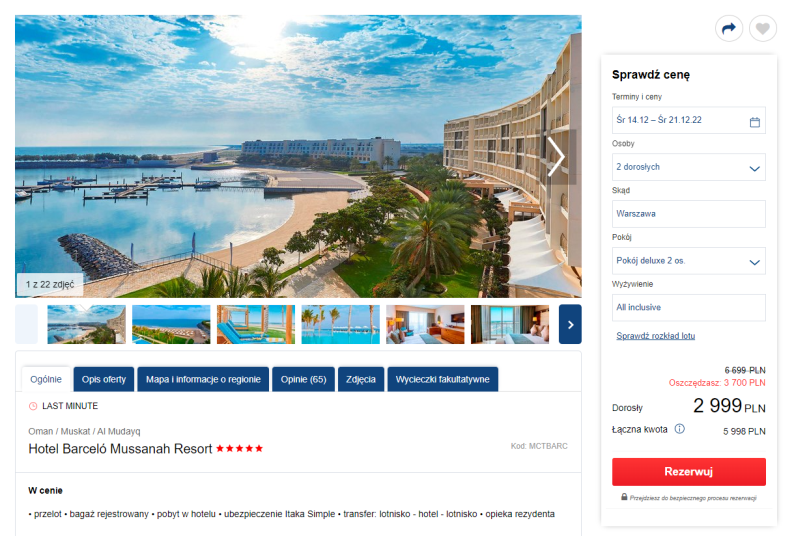Show next photo with large white arrow
Image resolution: width=790 pixels, height=536 pixels.
(556, 157)
